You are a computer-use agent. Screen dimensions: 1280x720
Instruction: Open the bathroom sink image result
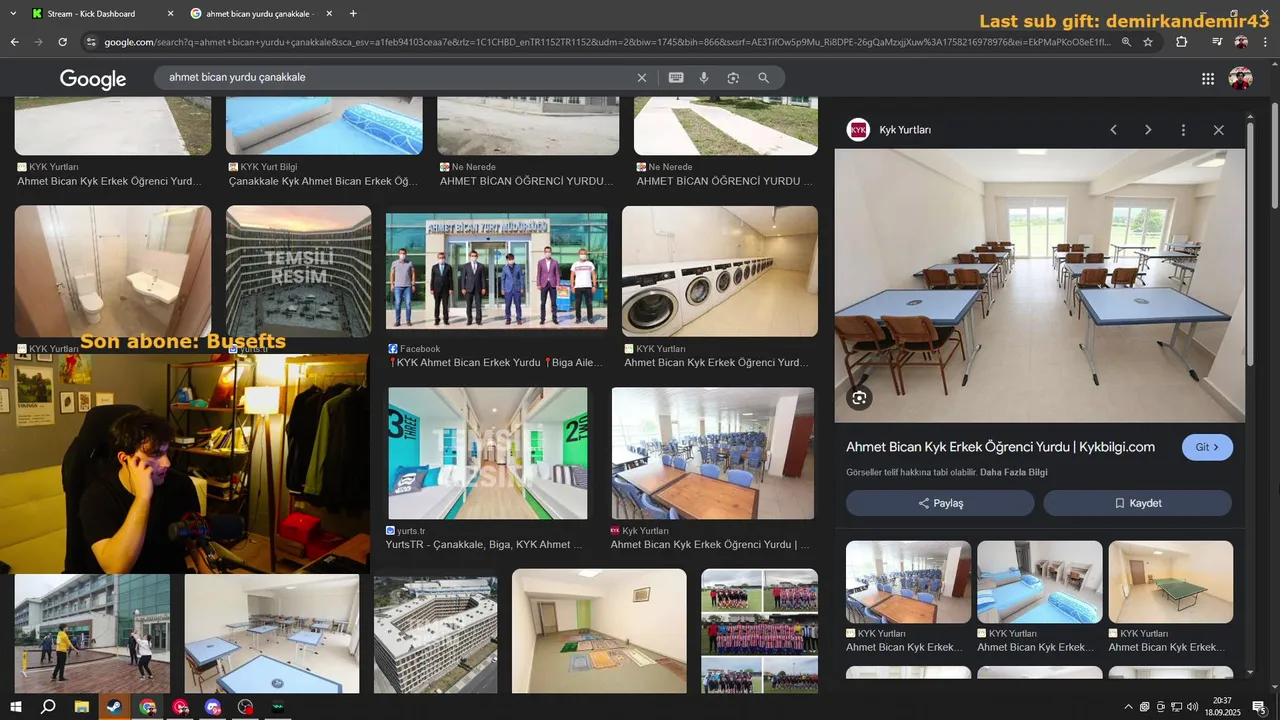(x=113, y=271)
